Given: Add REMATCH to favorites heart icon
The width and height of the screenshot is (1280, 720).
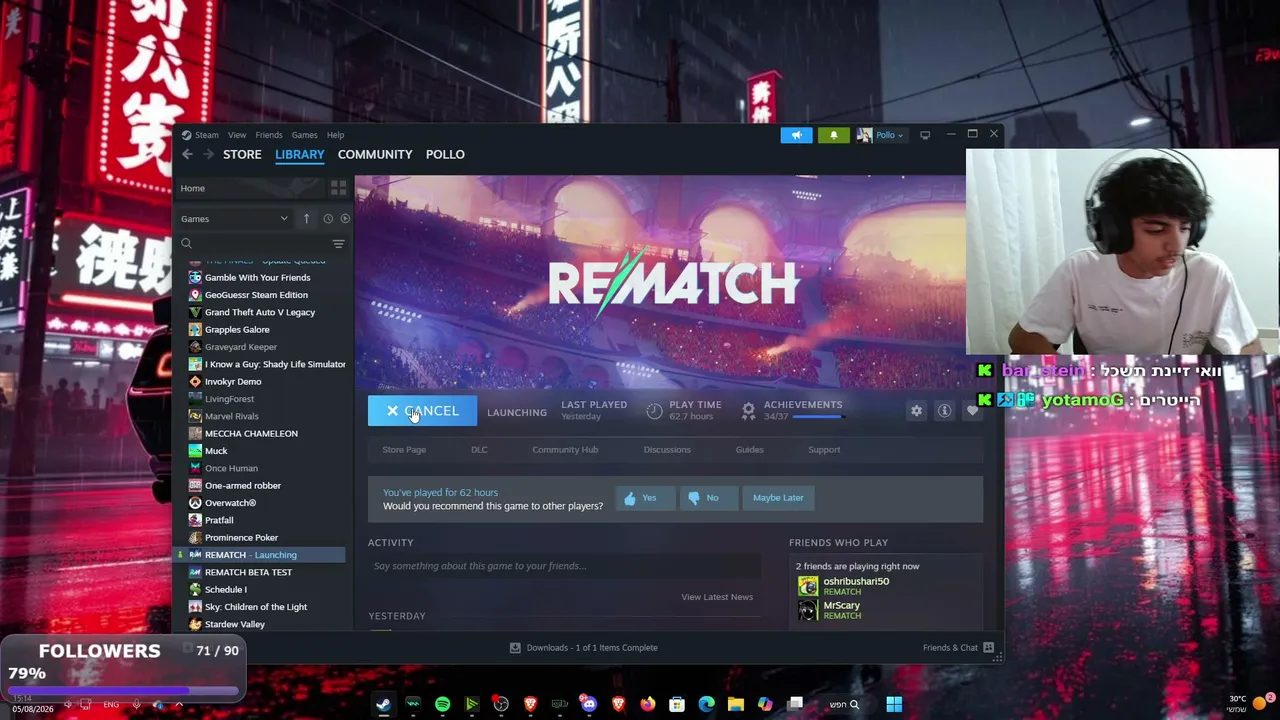Looking at the screenshot, I should [972, 411].
